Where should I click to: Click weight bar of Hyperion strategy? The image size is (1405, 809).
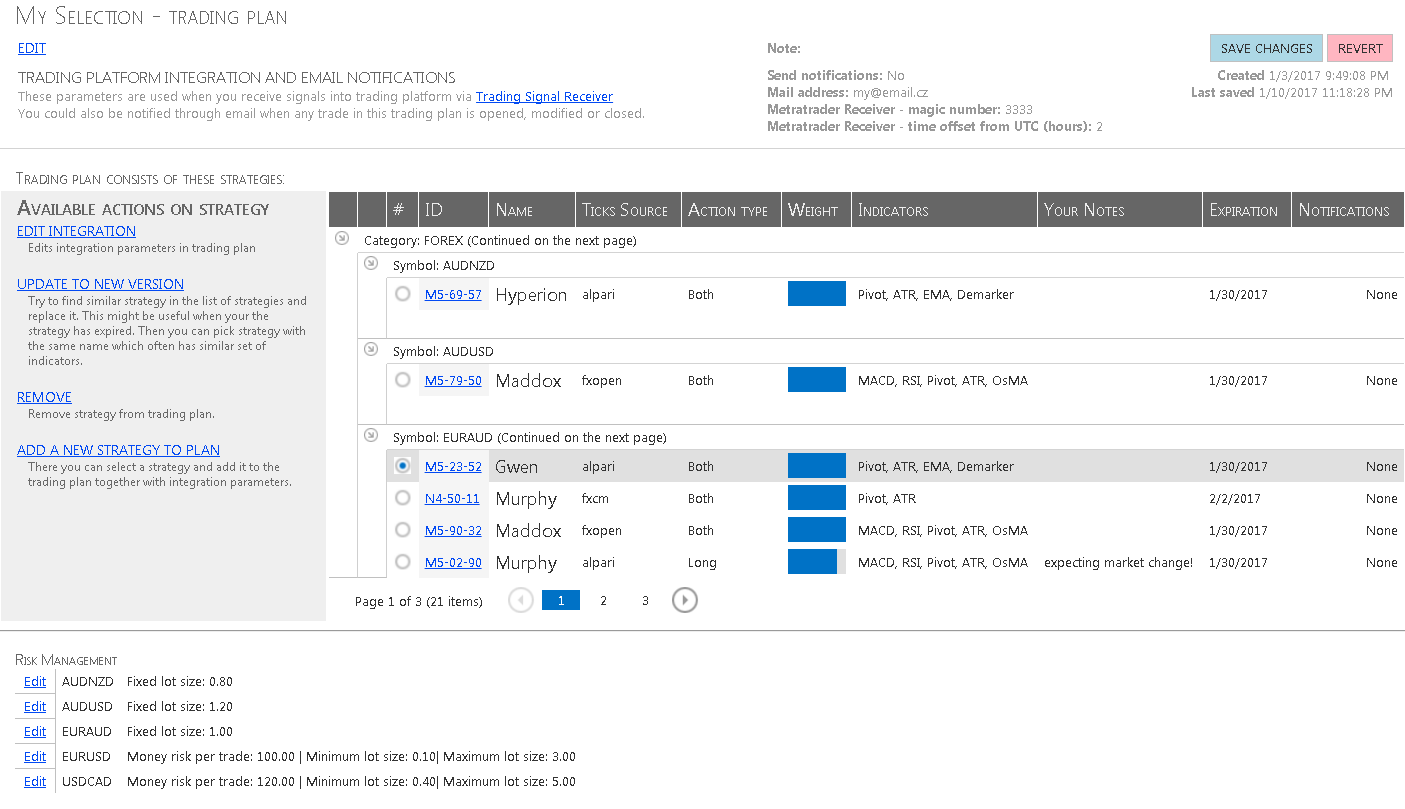coord(817,294)
